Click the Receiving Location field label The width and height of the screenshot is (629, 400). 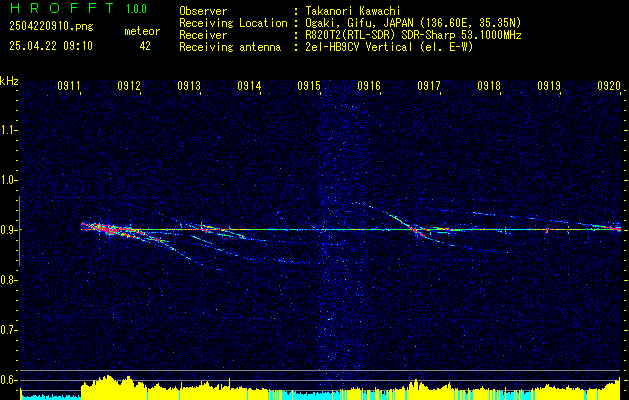[x=233, y=23]
